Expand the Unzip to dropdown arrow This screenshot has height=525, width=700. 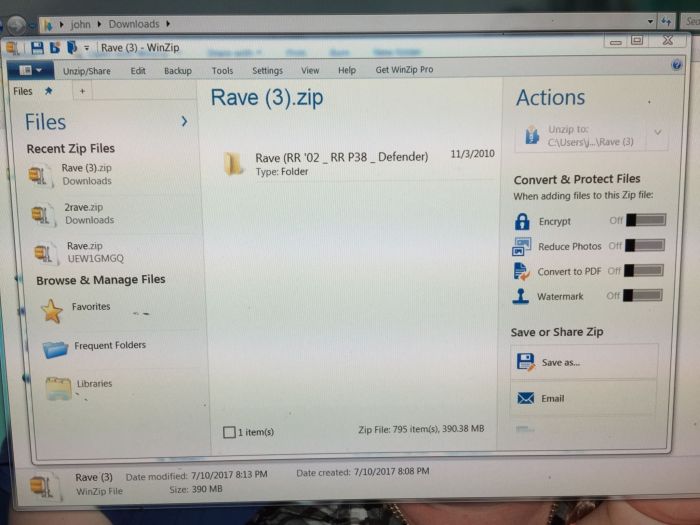pos(658,133)
